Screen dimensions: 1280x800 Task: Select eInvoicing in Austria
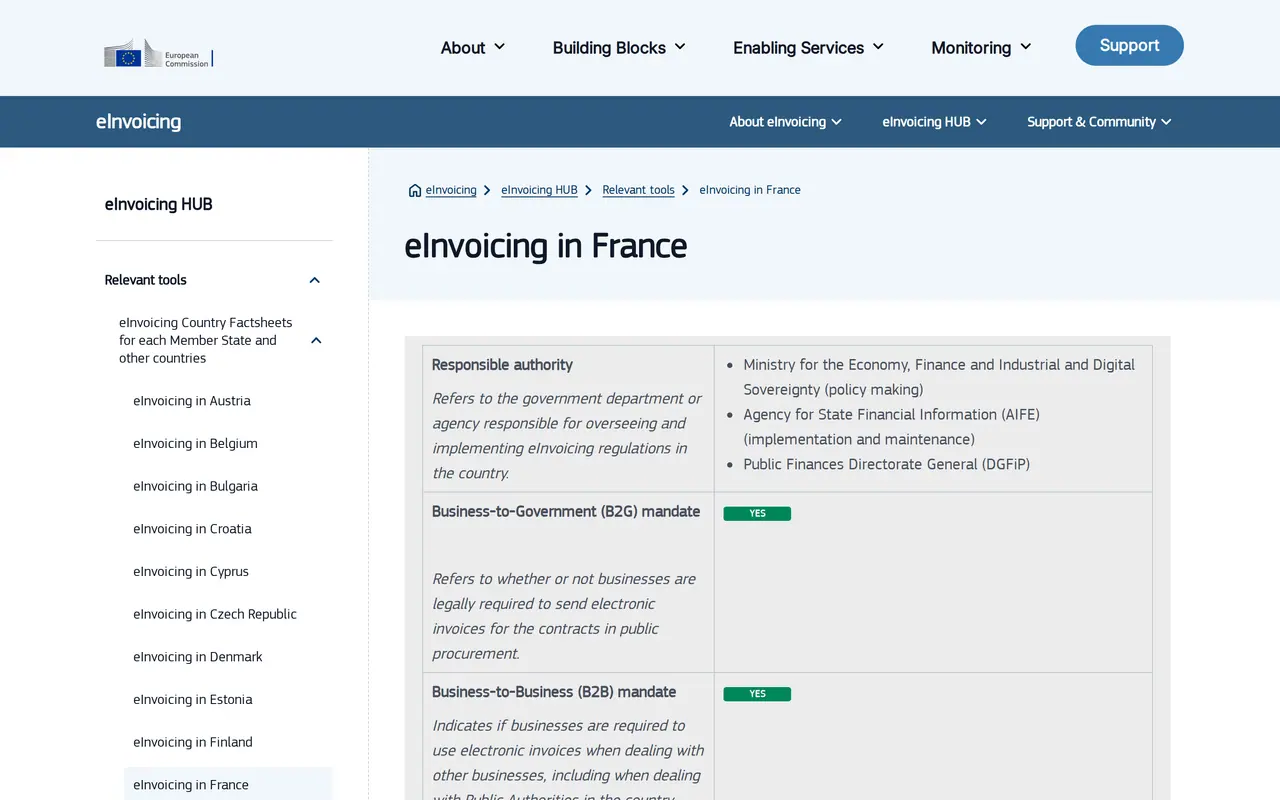click(x=192, y=401)
